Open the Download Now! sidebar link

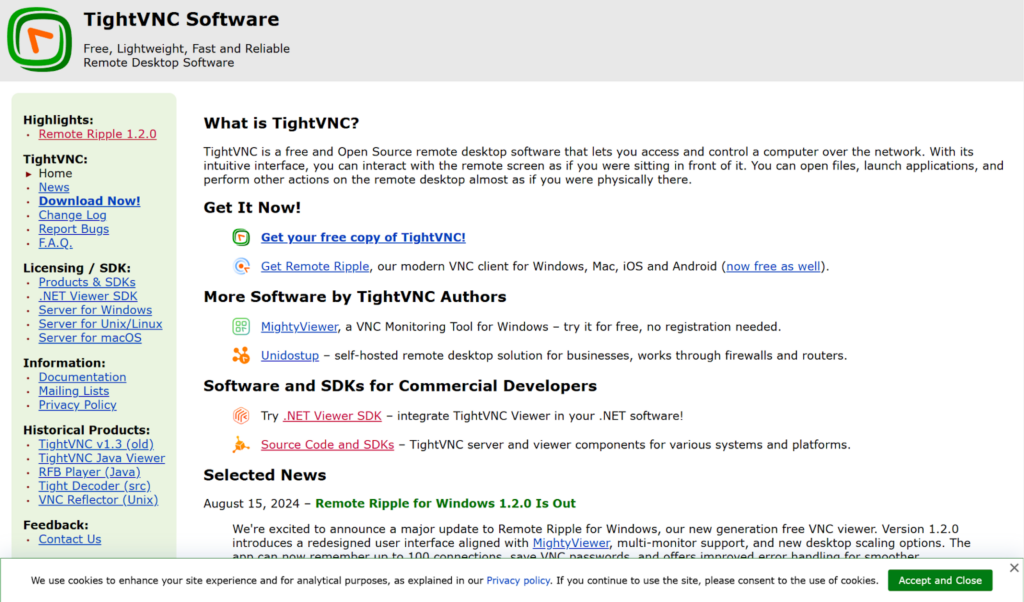coord(89,201)
